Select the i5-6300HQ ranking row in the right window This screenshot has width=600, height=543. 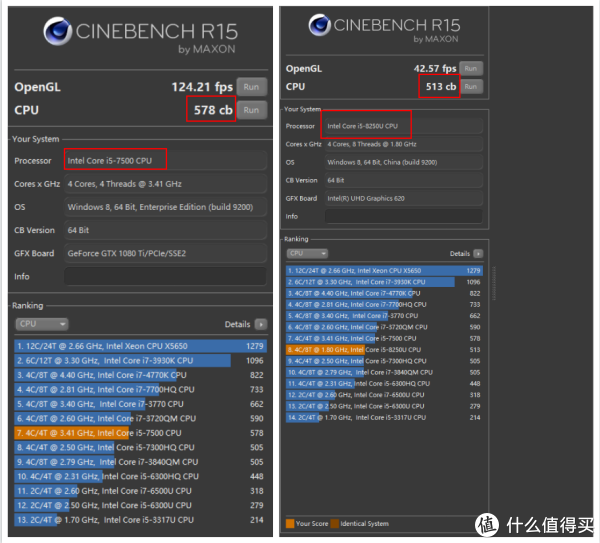coord(384,383)
